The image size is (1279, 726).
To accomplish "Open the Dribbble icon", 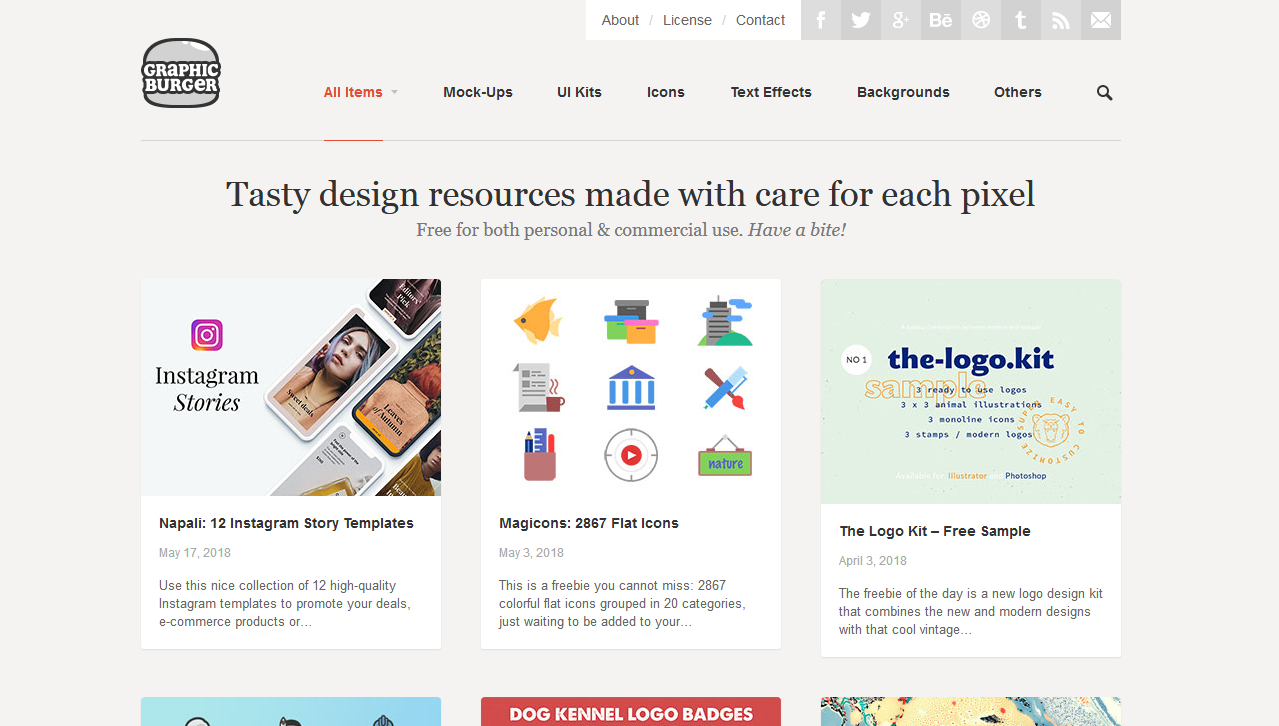I will [981, 20].
